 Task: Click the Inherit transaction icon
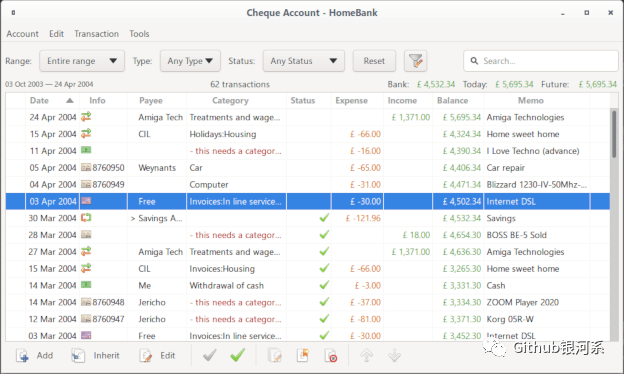[x=78, y=355]
